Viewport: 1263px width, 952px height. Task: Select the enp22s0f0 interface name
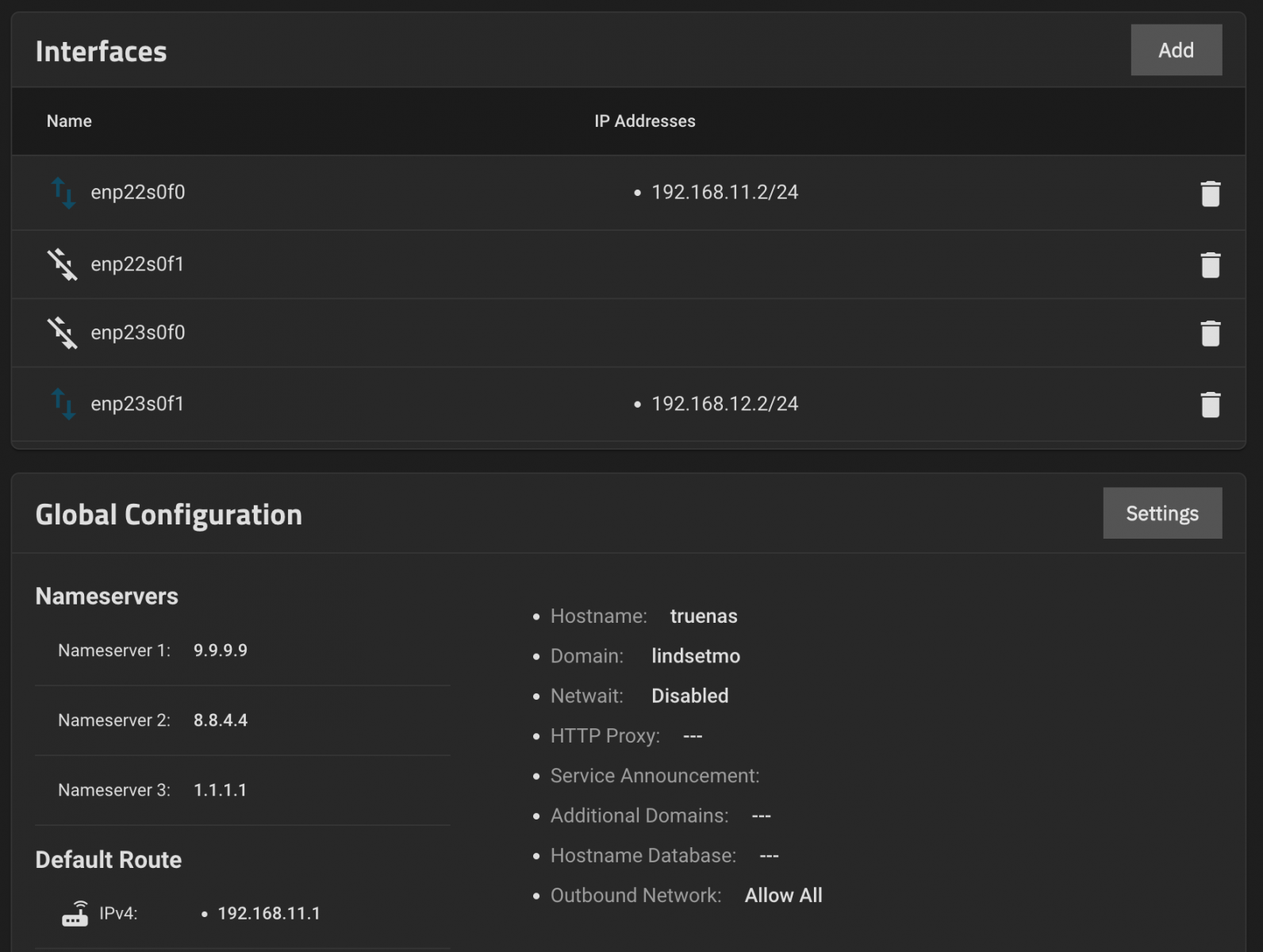point(138,193)
